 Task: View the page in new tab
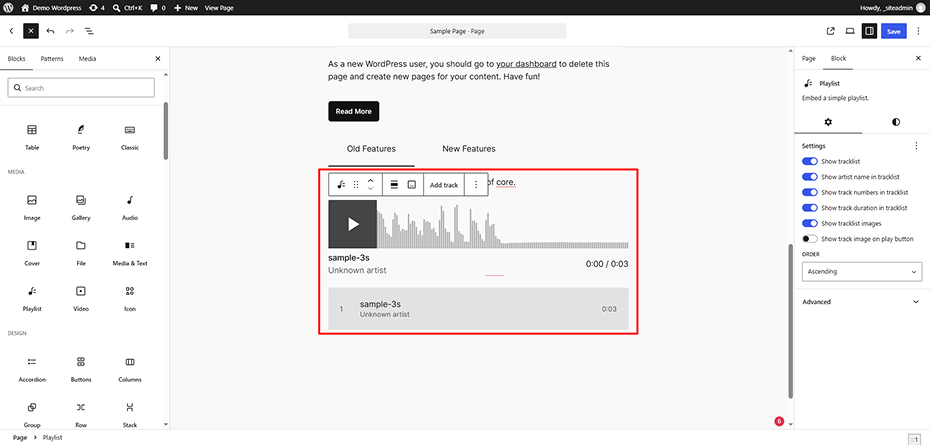[x=830, y=31]
